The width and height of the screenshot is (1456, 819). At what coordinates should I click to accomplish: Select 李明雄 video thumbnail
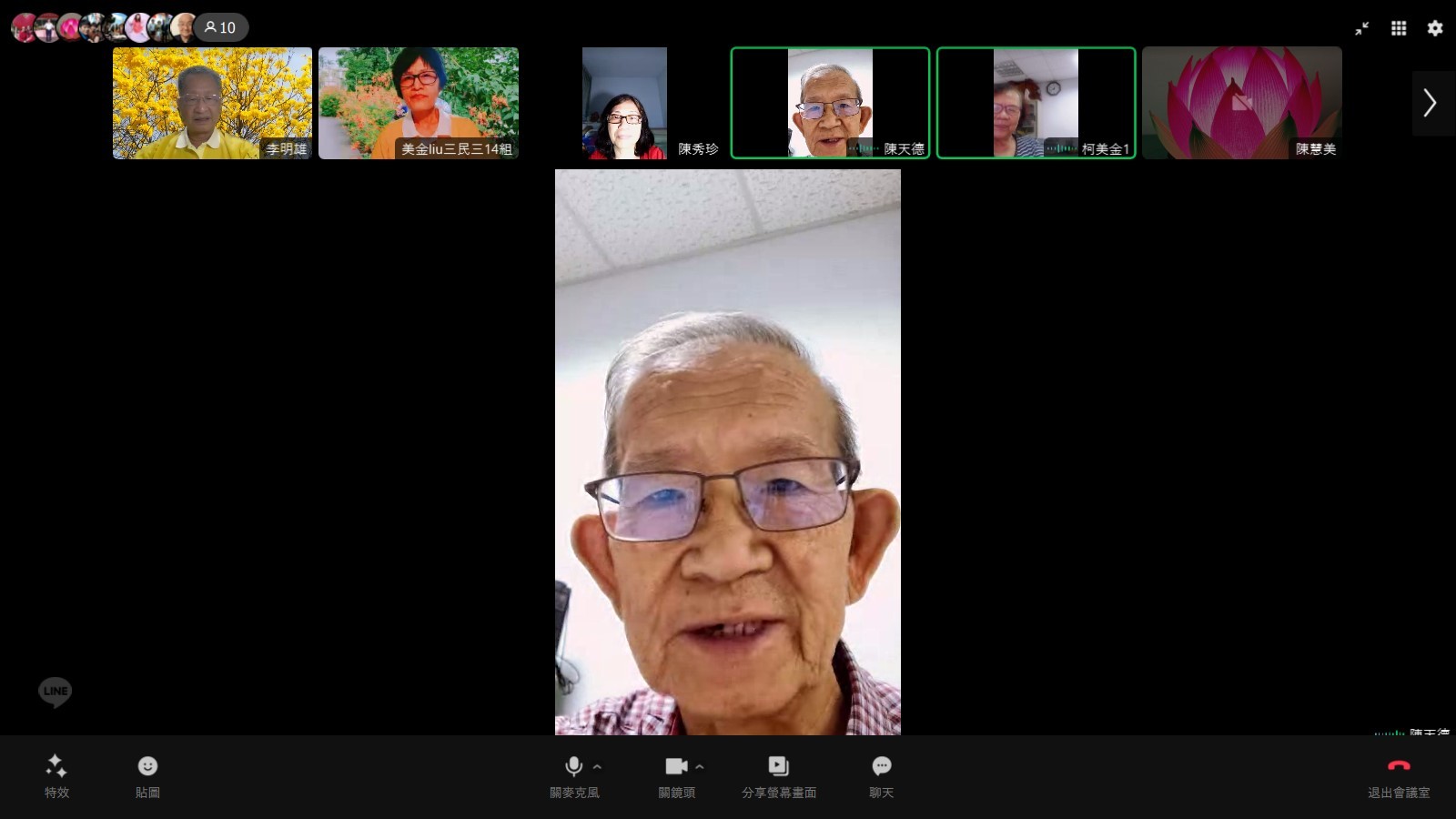(x=212, y=103)
